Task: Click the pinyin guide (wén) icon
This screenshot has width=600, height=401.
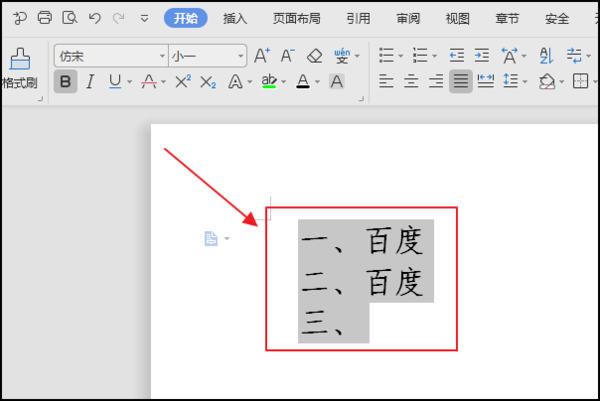Action: pyautogui.click(x=342, y=56)
